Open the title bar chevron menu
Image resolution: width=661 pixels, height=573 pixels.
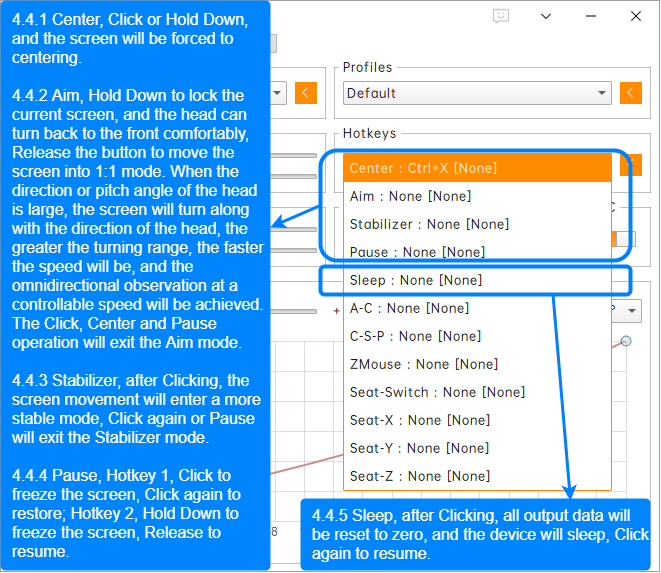click(x=545, y=17)
